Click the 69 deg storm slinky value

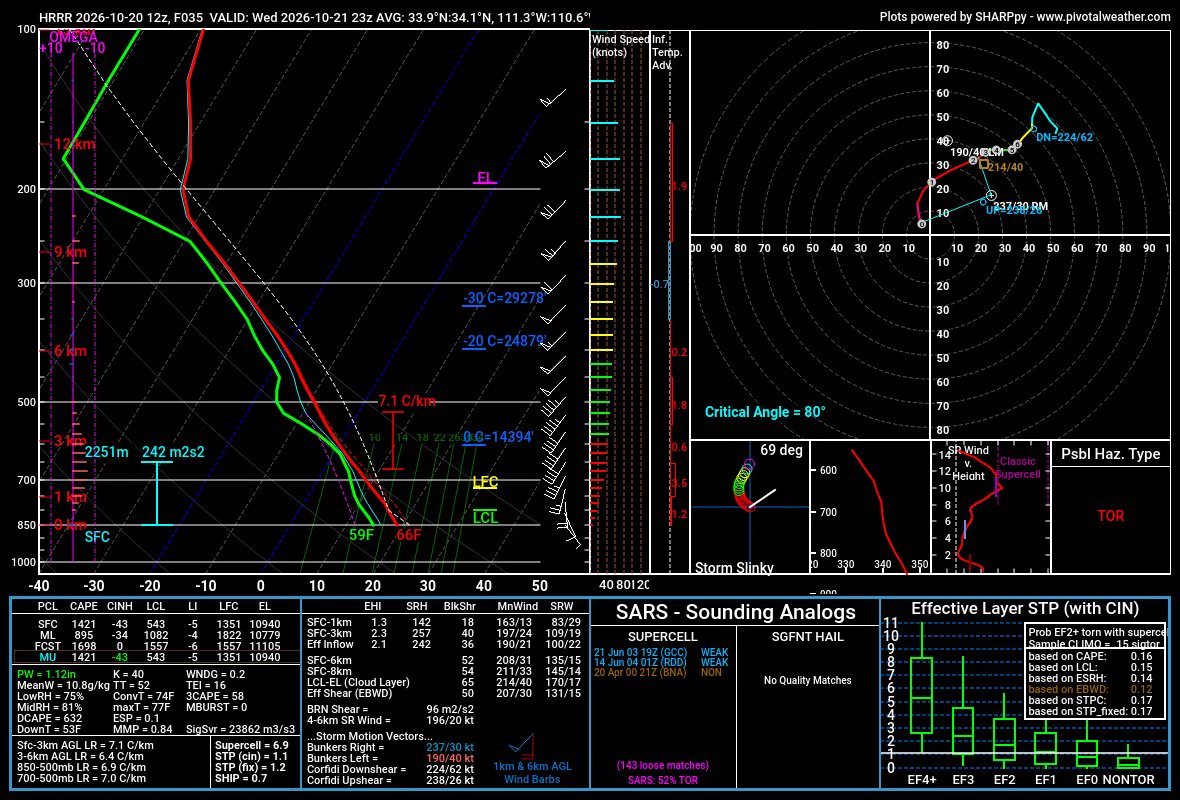click(781, 450)
